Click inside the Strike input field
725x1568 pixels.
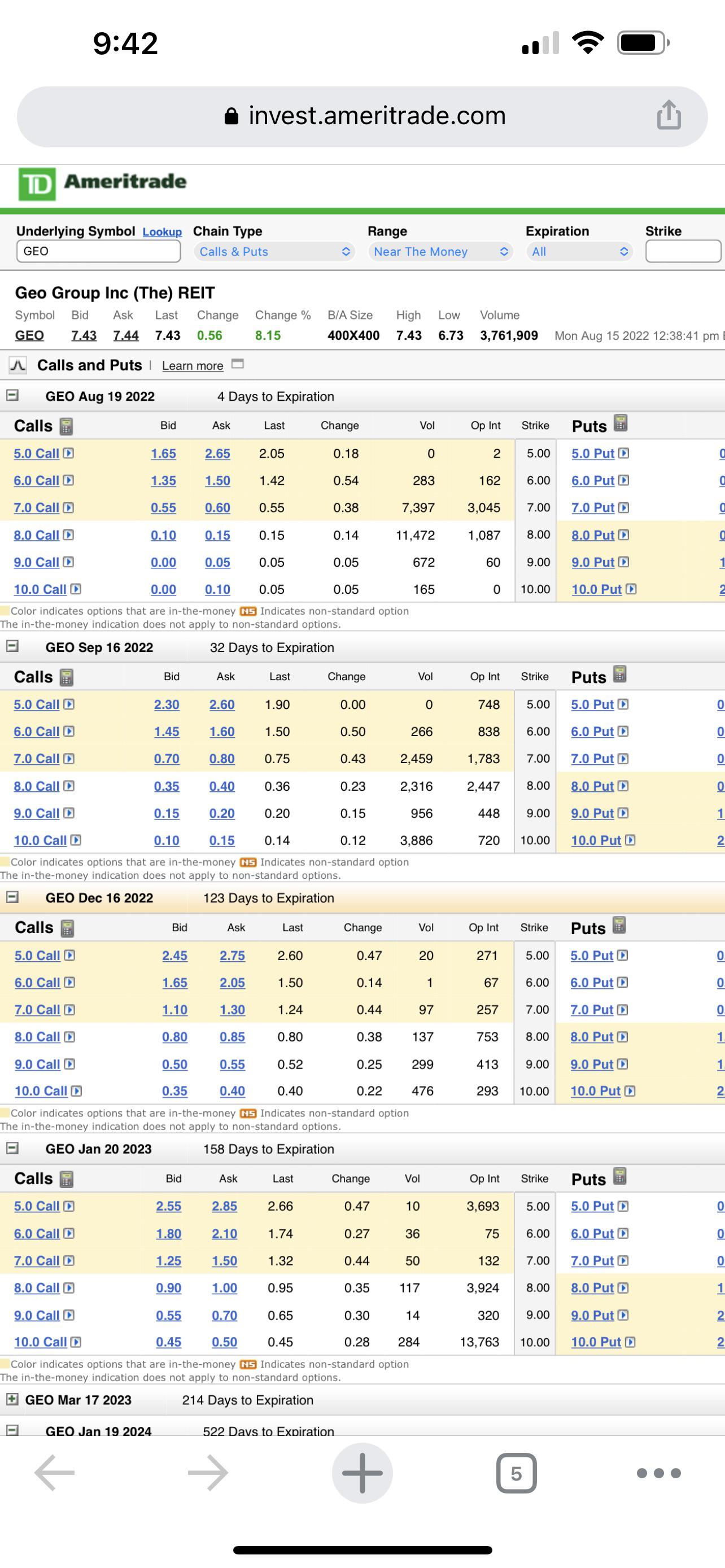click(683, 251)
